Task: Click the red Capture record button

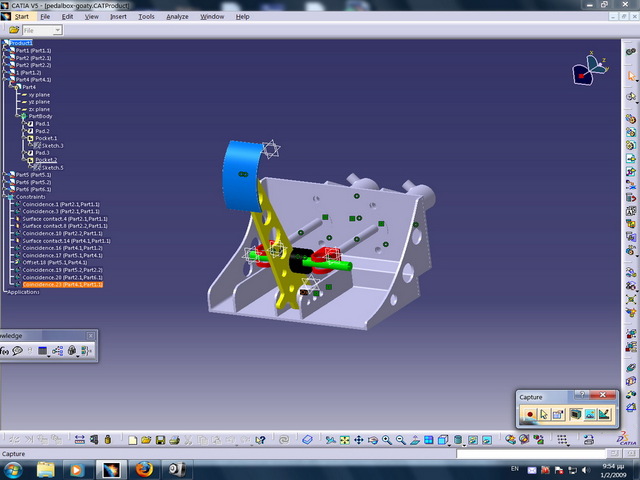Action: click(x=530, y=414)
